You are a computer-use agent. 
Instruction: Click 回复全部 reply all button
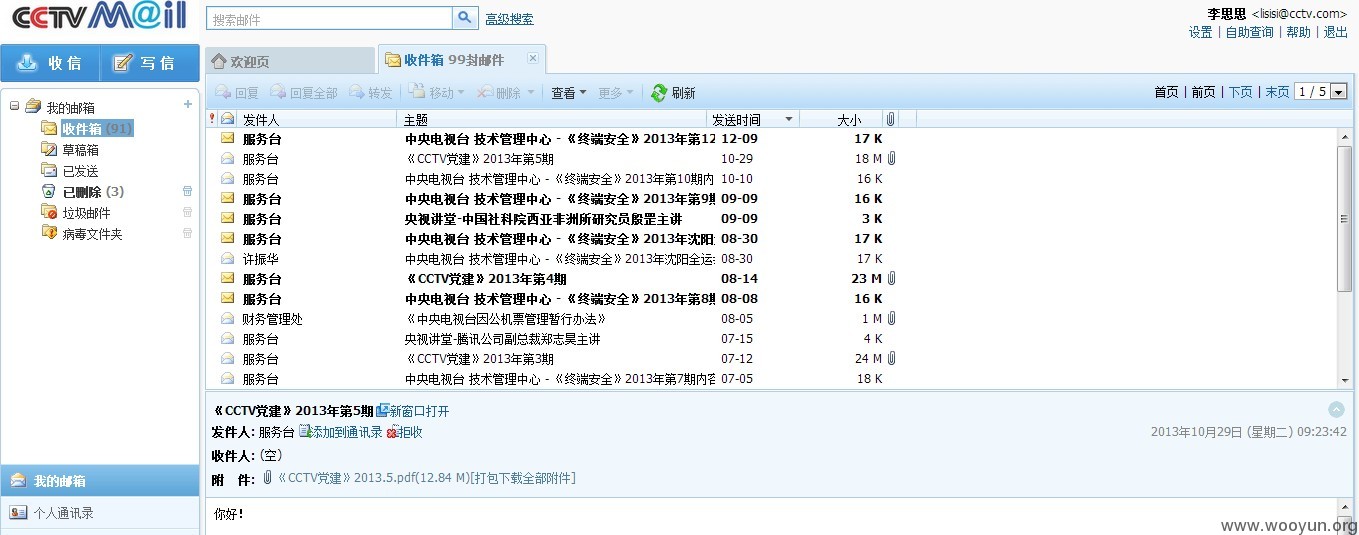point(304,93)
